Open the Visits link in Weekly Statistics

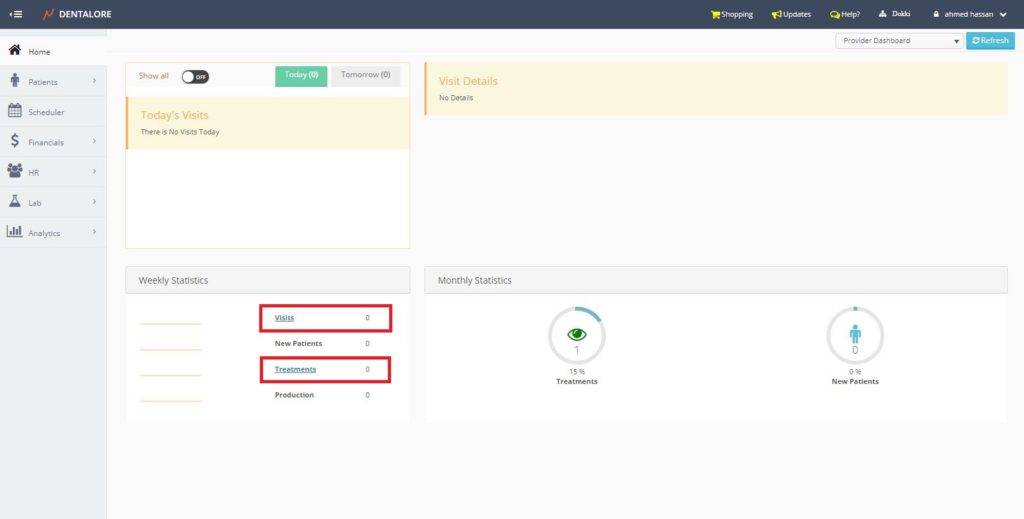pyautogui.click(x=284, y=318)
